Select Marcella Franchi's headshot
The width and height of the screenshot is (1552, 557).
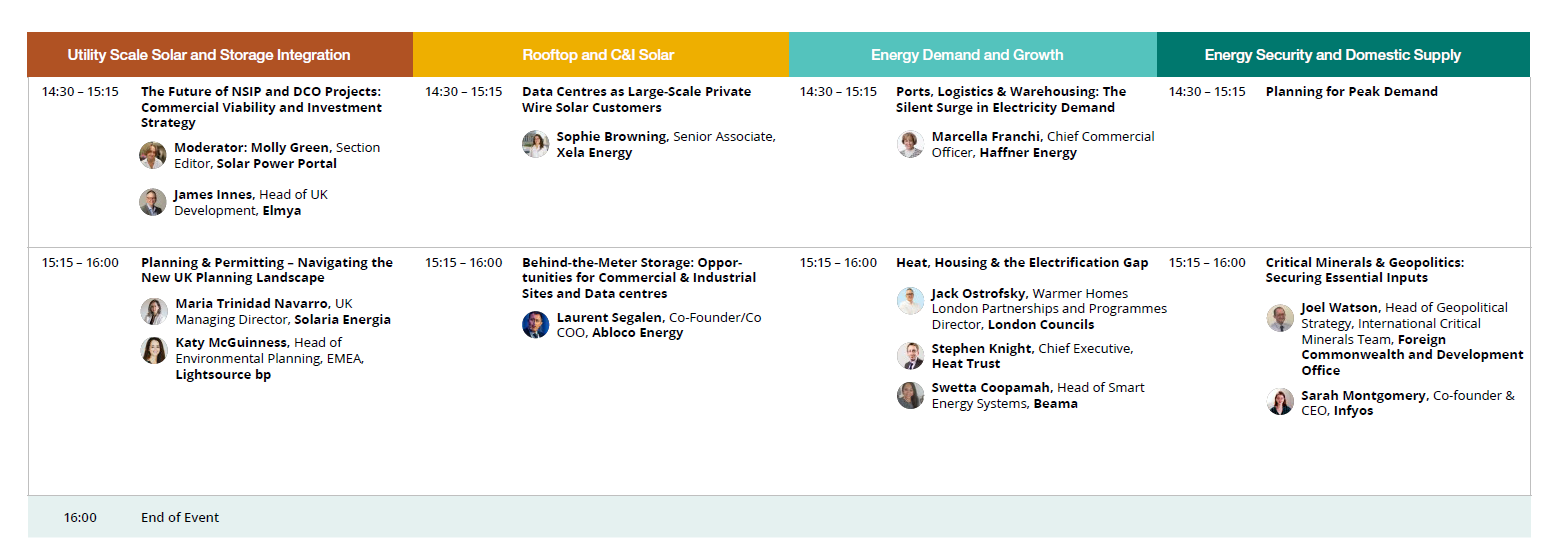tap(911, 144)
